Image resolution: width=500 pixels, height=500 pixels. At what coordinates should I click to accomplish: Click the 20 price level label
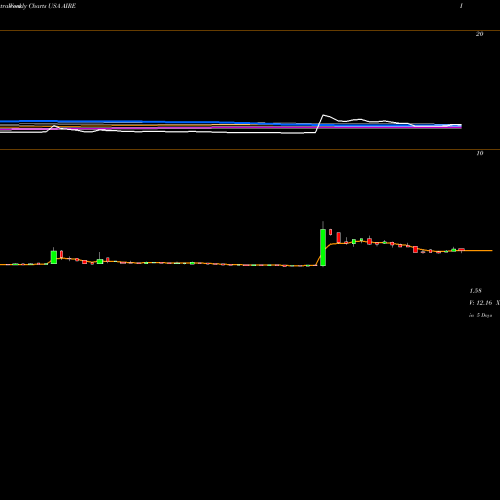point(479,34)
